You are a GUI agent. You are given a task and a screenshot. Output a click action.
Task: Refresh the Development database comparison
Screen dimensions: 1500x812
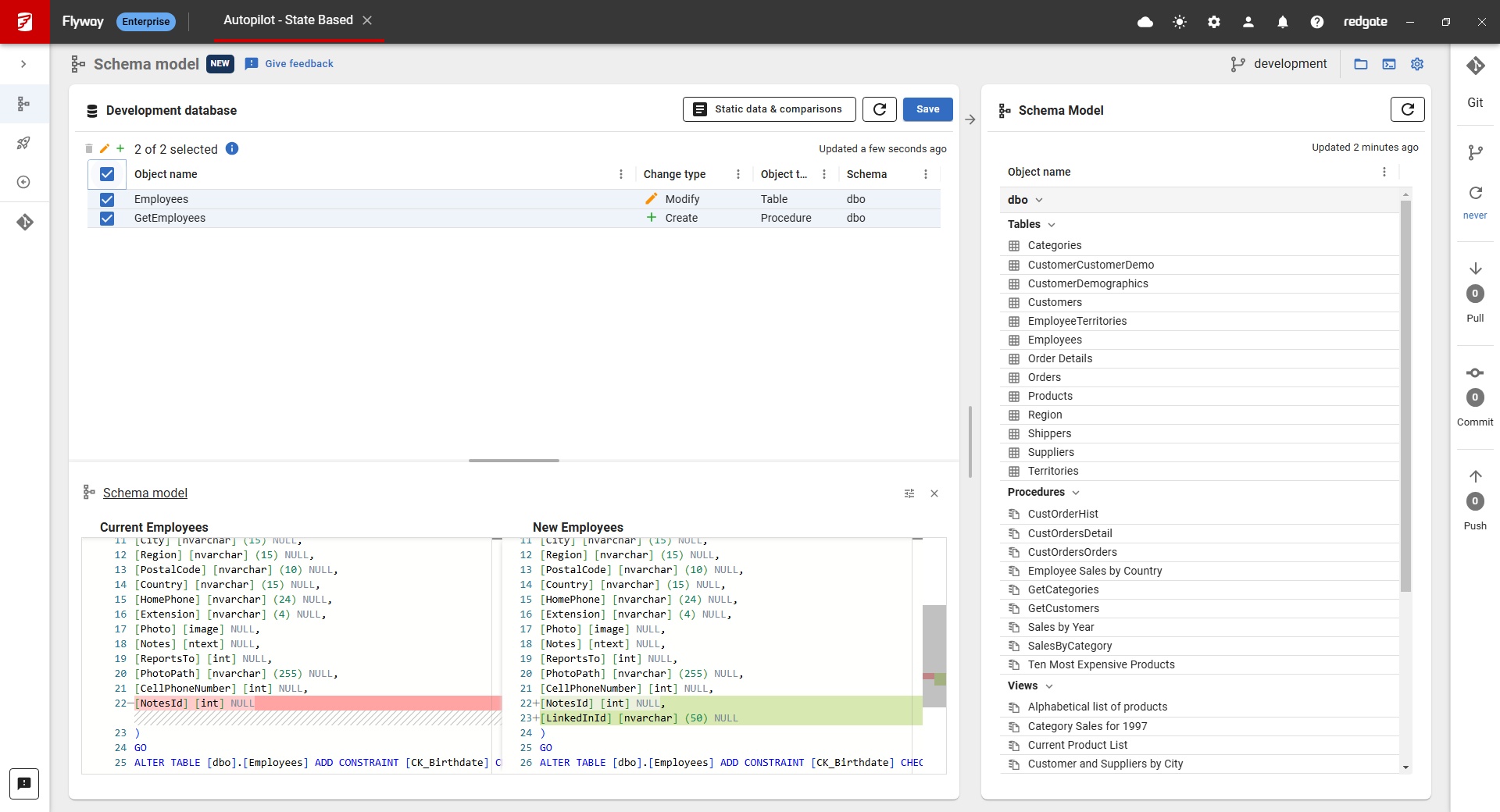879,109
